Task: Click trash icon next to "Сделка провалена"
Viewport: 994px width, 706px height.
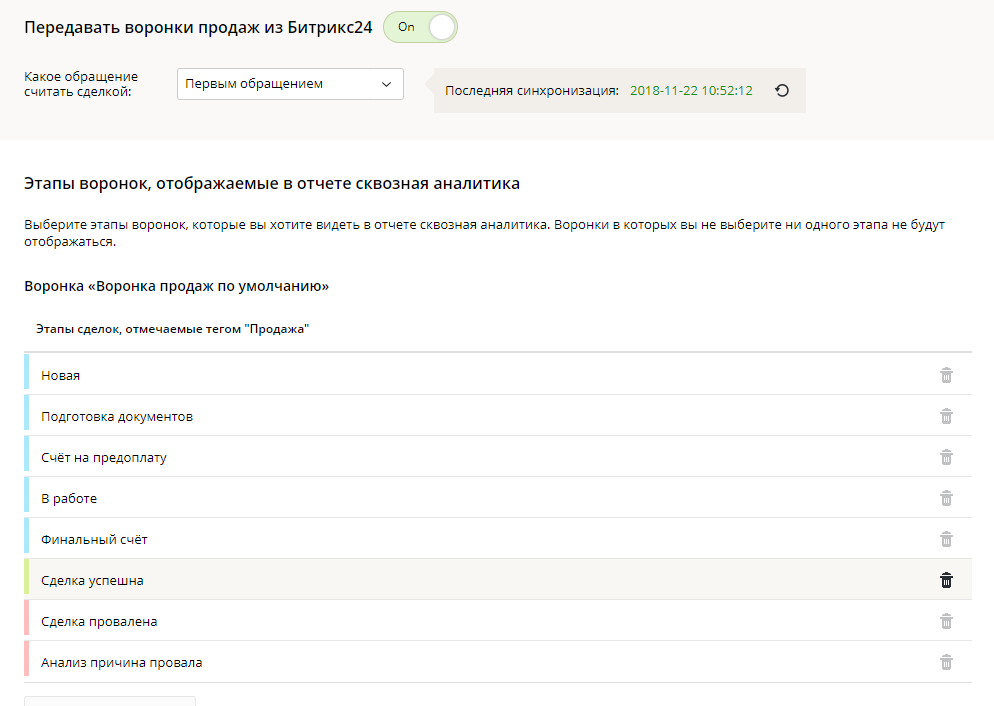Action: pos(946,621)
